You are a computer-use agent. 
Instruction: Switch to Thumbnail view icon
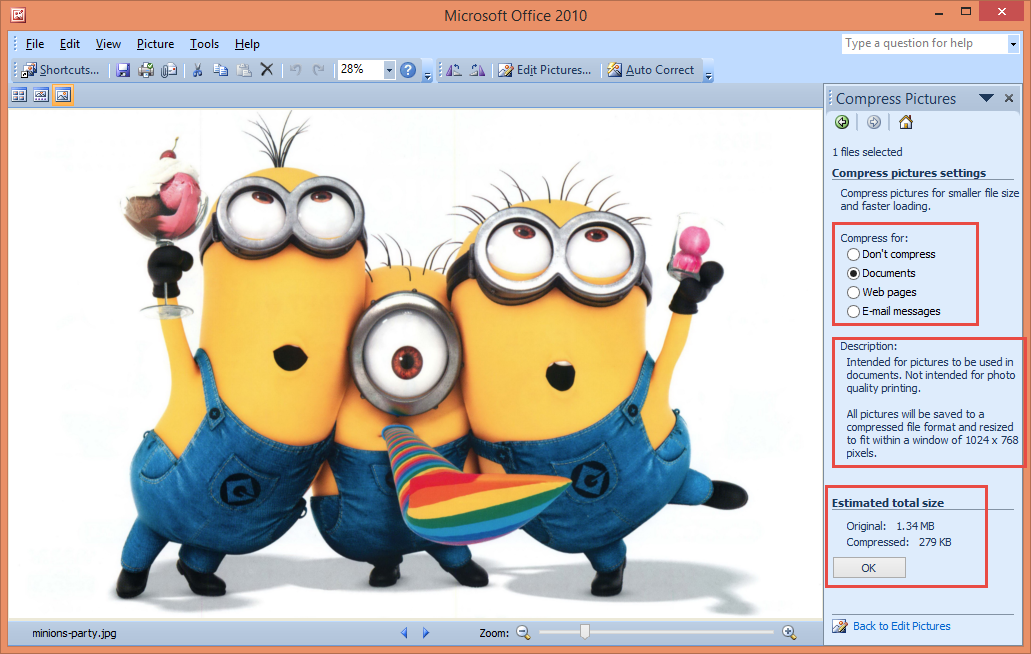(x=19, y=95)
